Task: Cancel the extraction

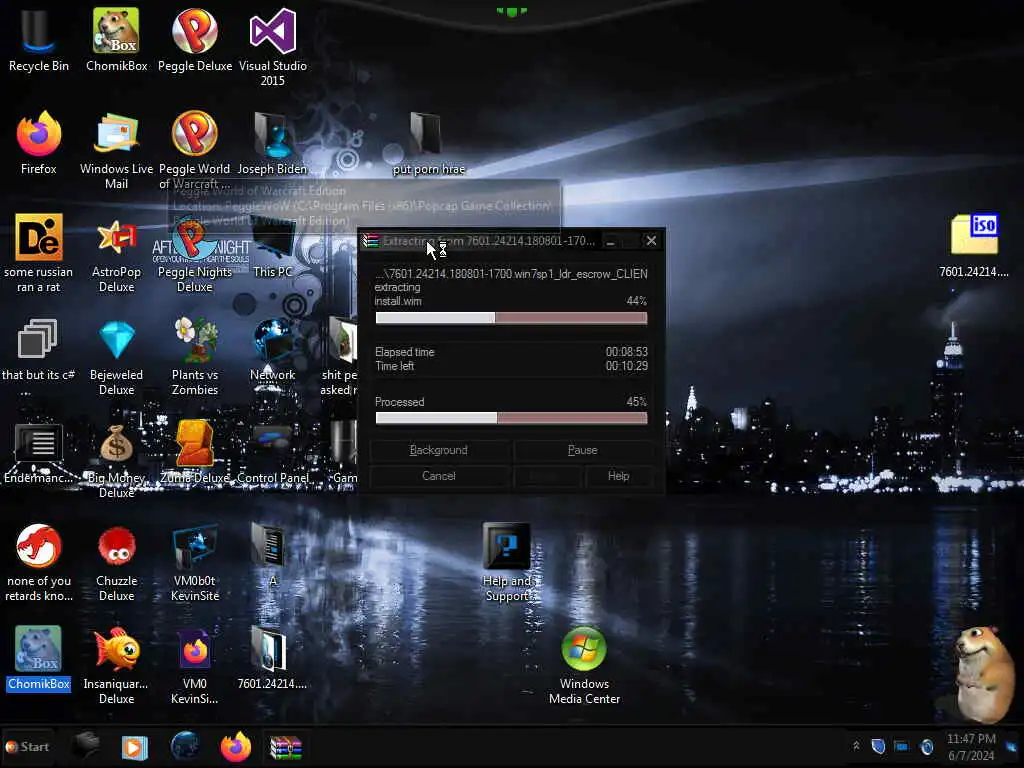Action: 438,476
